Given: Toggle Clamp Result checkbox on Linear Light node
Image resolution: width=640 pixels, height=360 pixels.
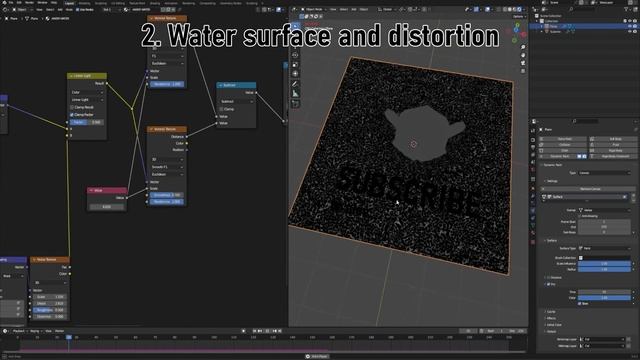Looking at the screenshot, I should pos(72,107).
